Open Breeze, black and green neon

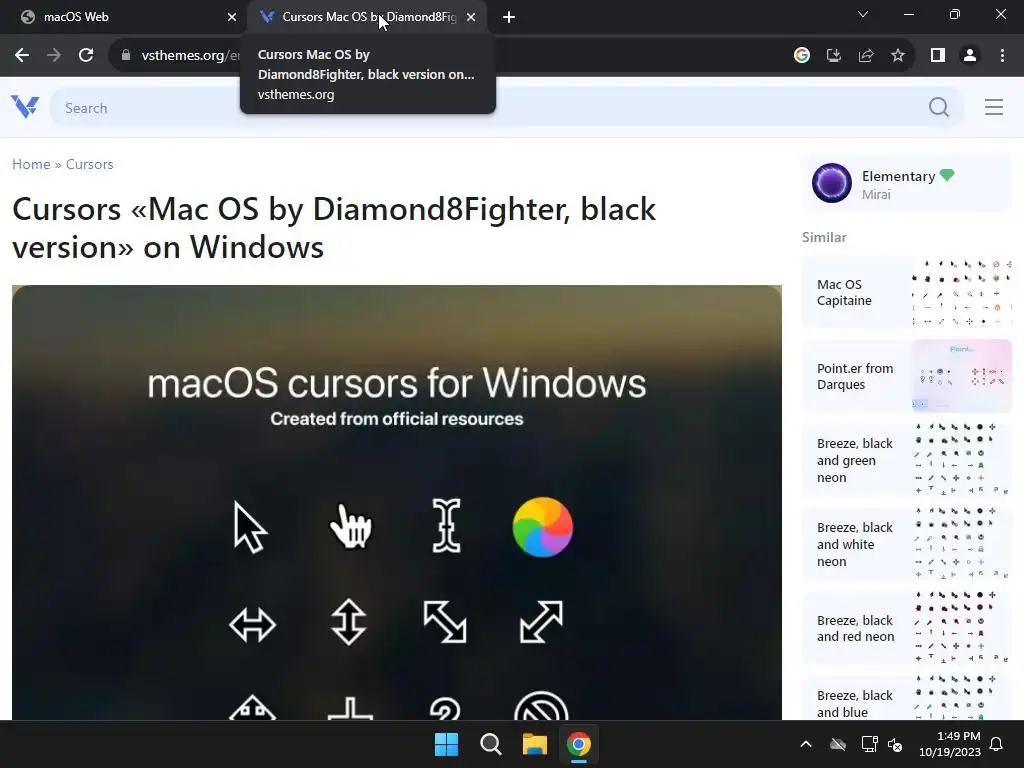906,460
